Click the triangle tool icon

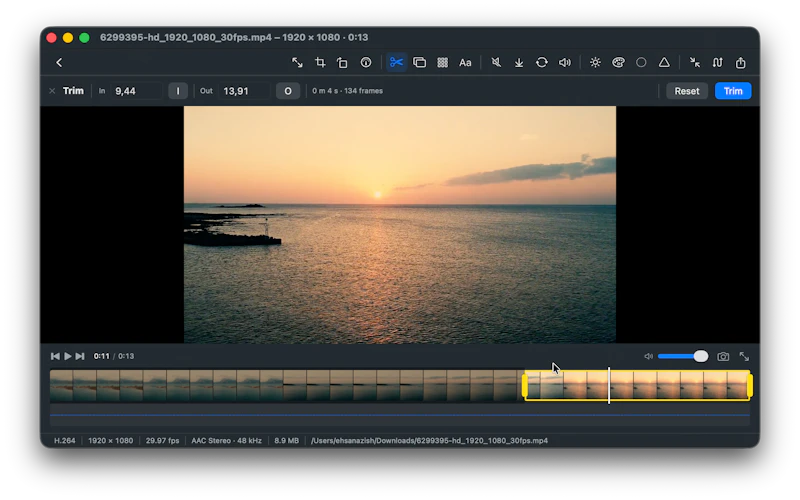664,63
